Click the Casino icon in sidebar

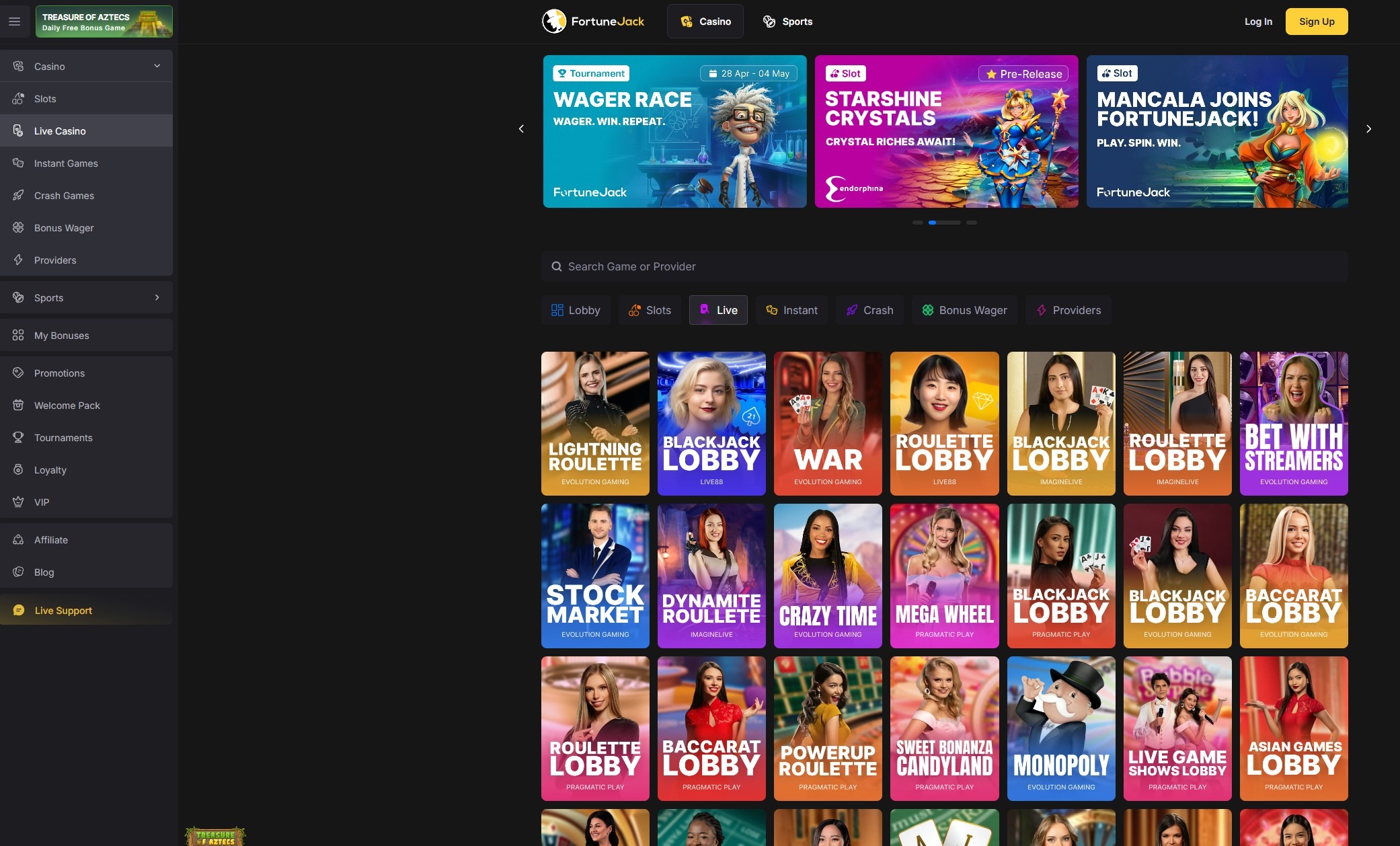18,67
